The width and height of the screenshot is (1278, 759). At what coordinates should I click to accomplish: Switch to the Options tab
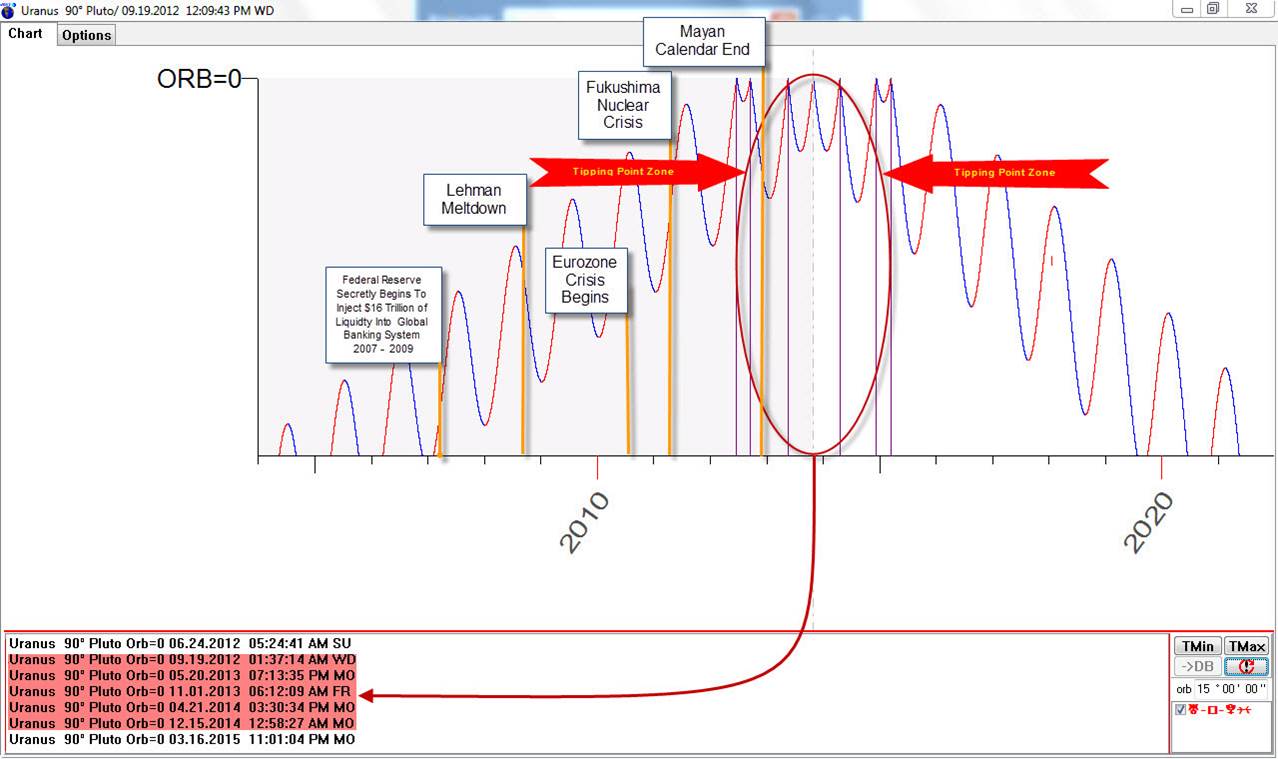[x=87, y=35]
